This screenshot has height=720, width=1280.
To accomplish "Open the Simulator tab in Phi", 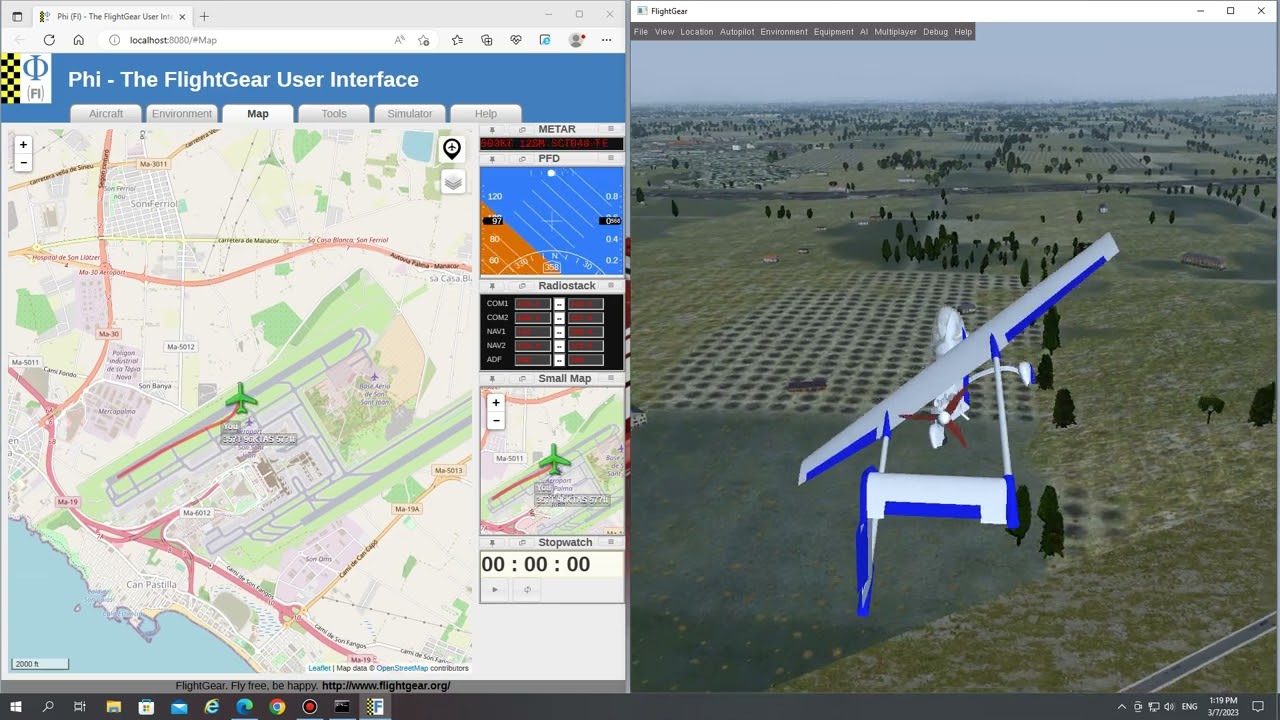I will [x=410, y=113].
